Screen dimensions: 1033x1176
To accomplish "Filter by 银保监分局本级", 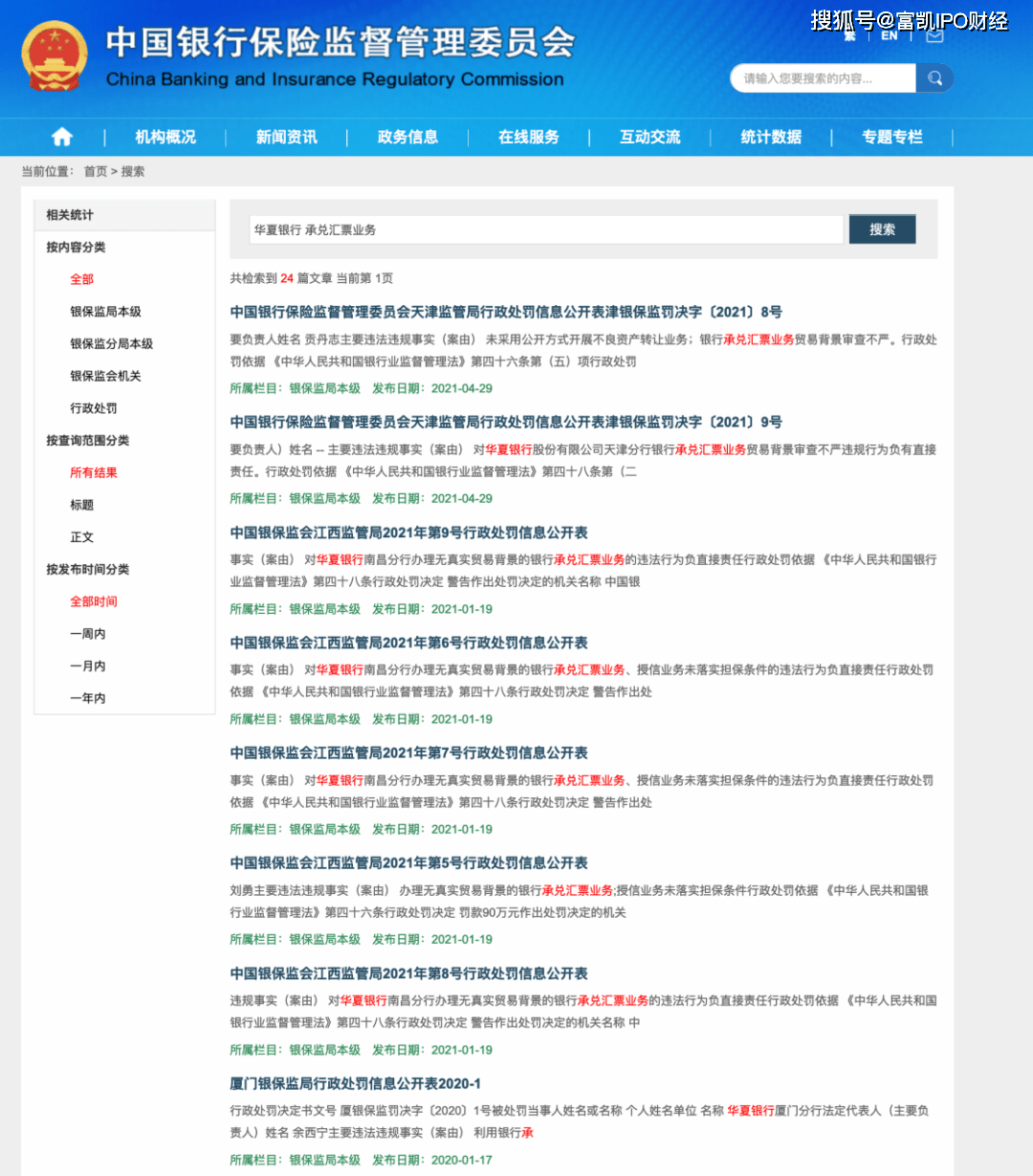I will point(111,343).
